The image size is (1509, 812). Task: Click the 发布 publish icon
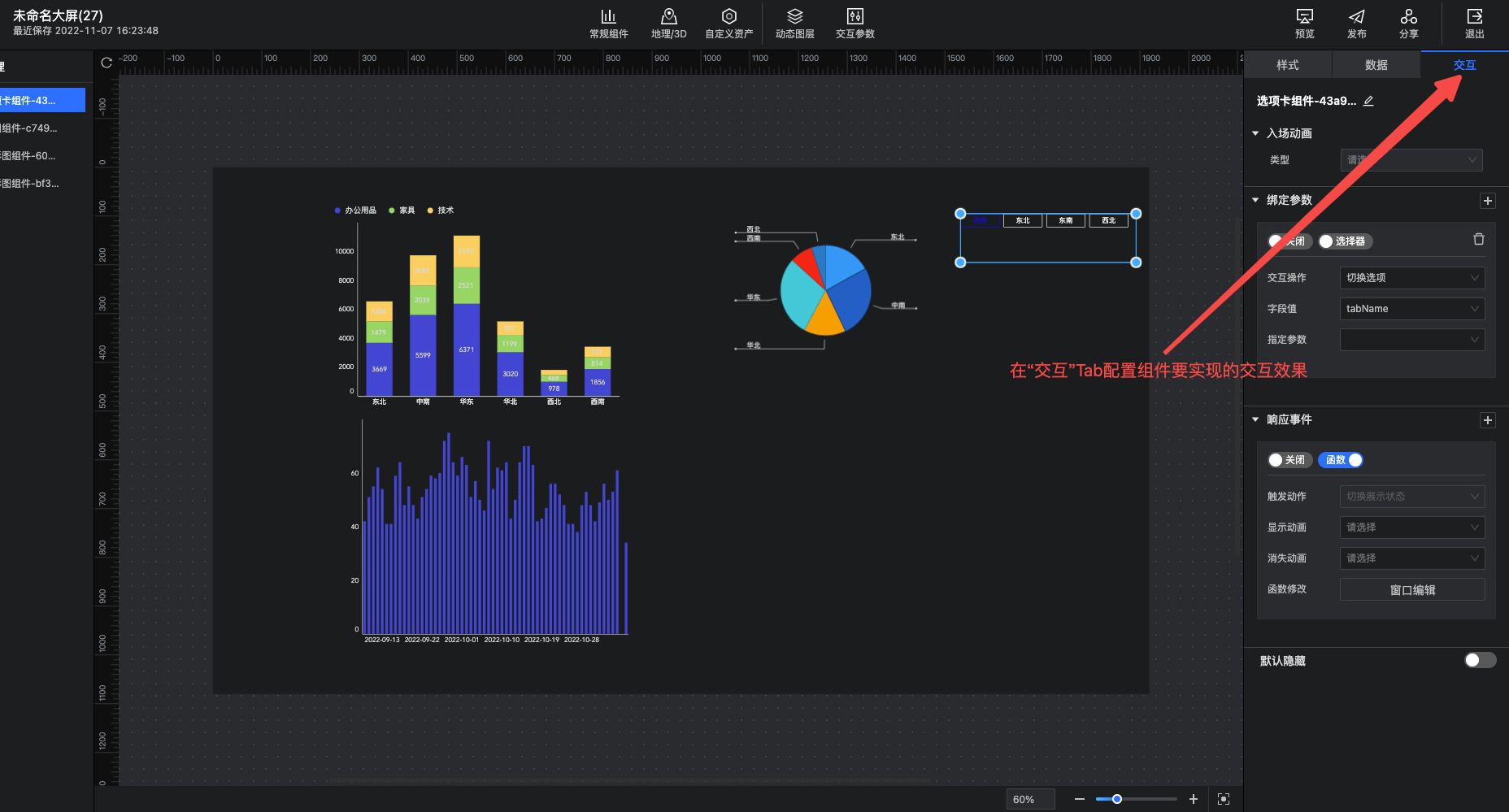[1356, 17]
